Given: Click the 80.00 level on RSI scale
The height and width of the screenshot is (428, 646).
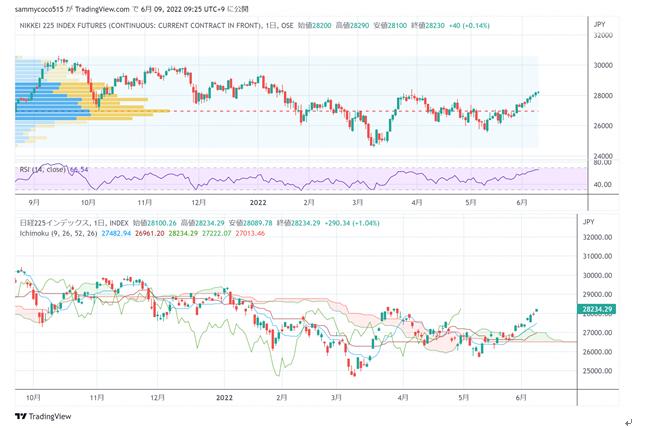Looking at the screenshot, I should tap(602, 163).
